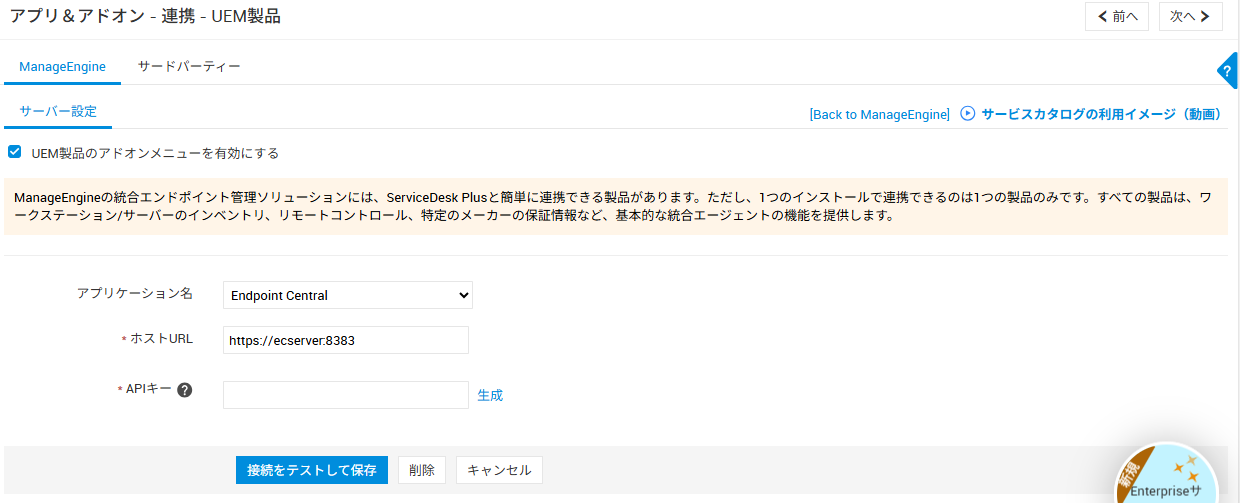Cancel with the キャンセル button

click(x=499, y=470)
